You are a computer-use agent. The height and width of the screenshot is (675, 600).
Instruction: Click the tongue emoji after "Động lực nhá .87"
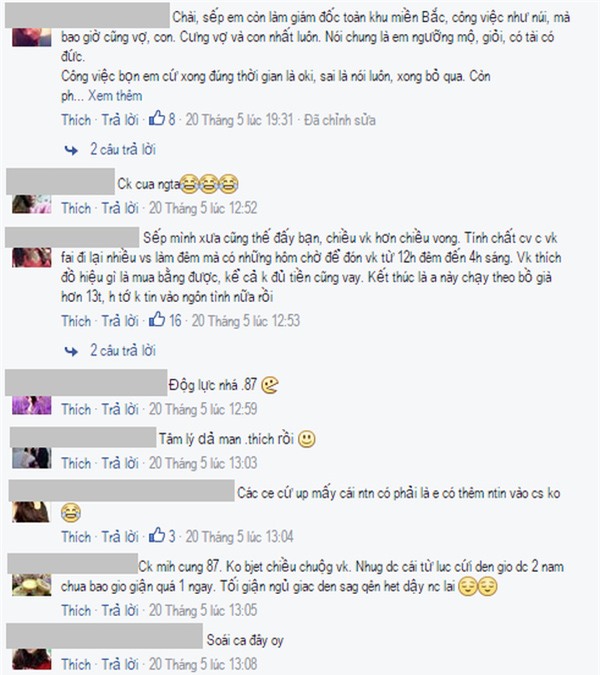click(x=270, y=385)
